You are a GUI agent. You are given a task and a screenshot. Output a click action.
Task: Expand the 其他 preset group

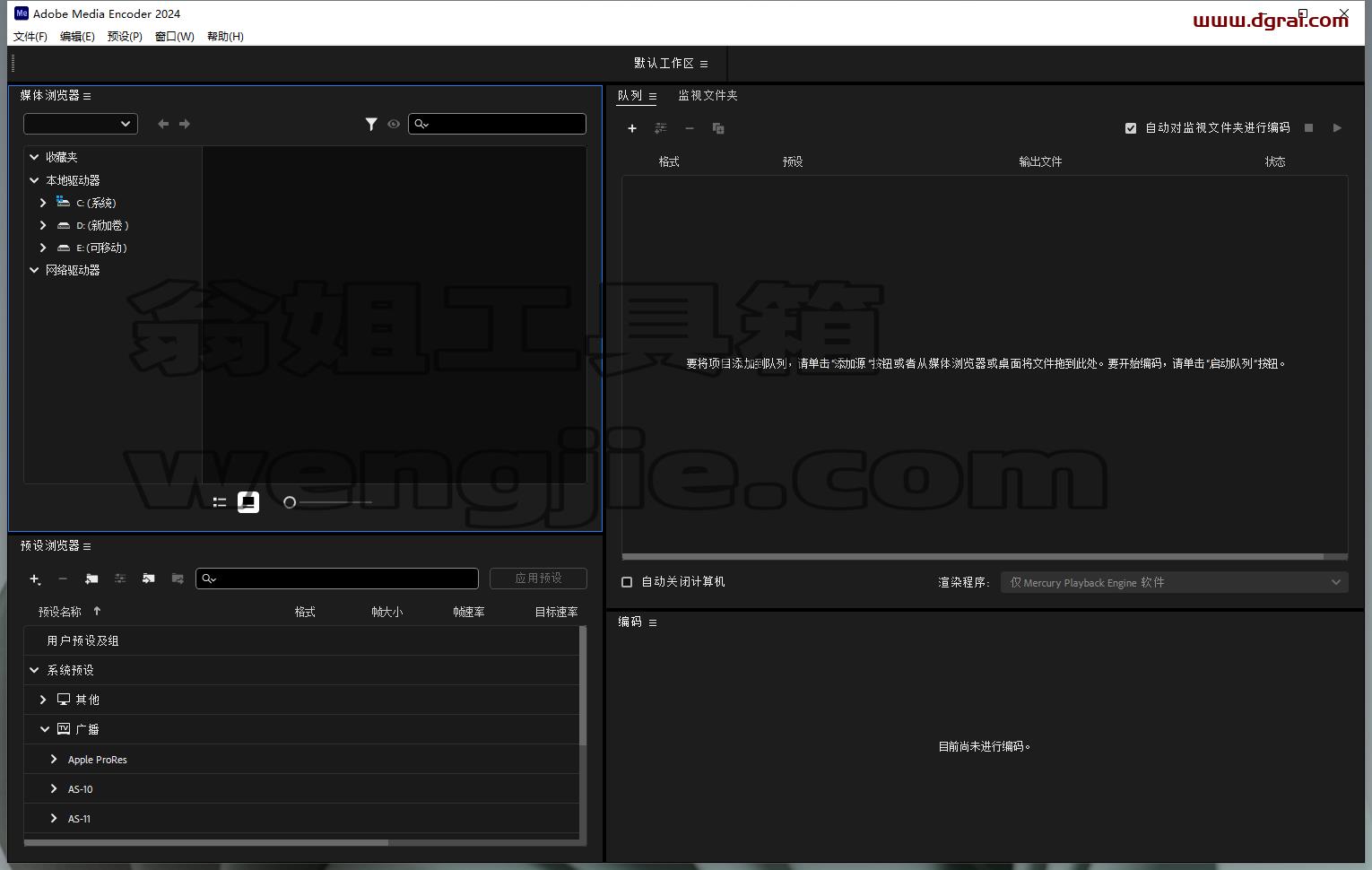(43, 700)
